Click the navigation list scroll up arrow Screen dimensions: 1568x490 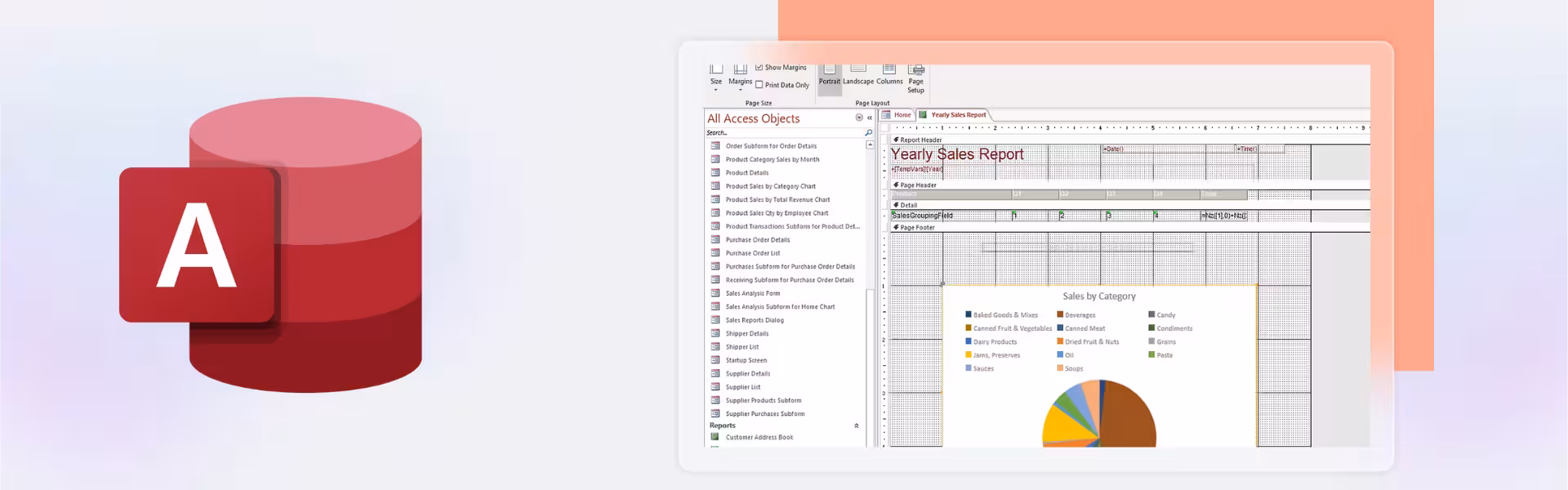tap(870, 145)
